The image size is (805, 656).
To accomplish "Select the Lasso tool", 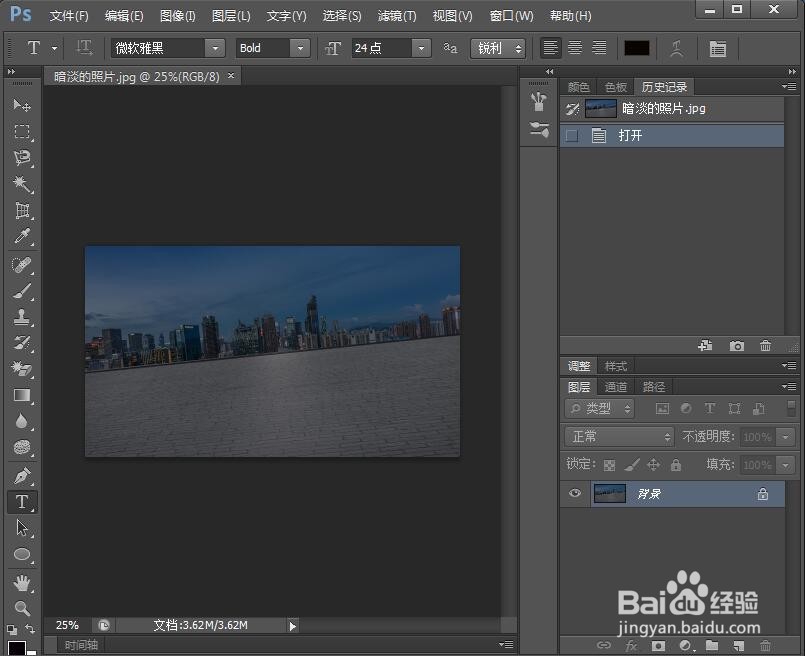I will point(22,158).
